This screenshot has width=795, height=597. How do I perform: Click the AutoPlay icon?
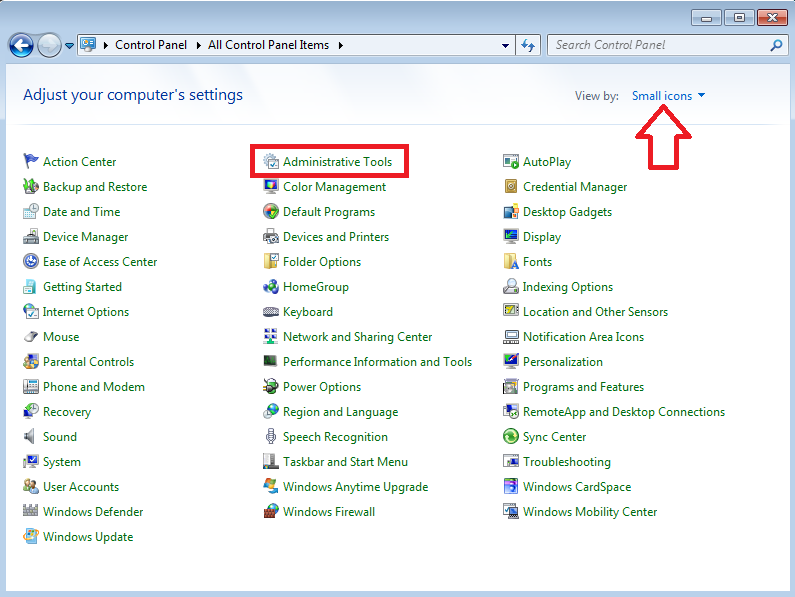pyautogui.click(x=511, y=161)
